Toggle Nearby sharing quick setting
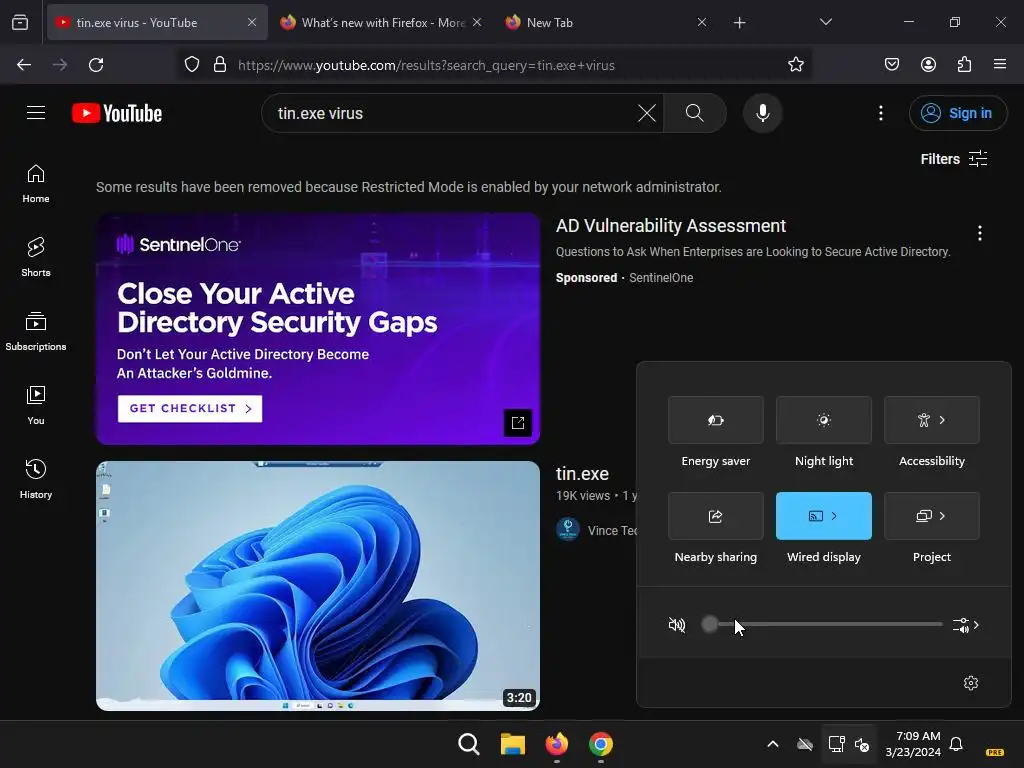The image size is (1024, 768). (716, 516)
